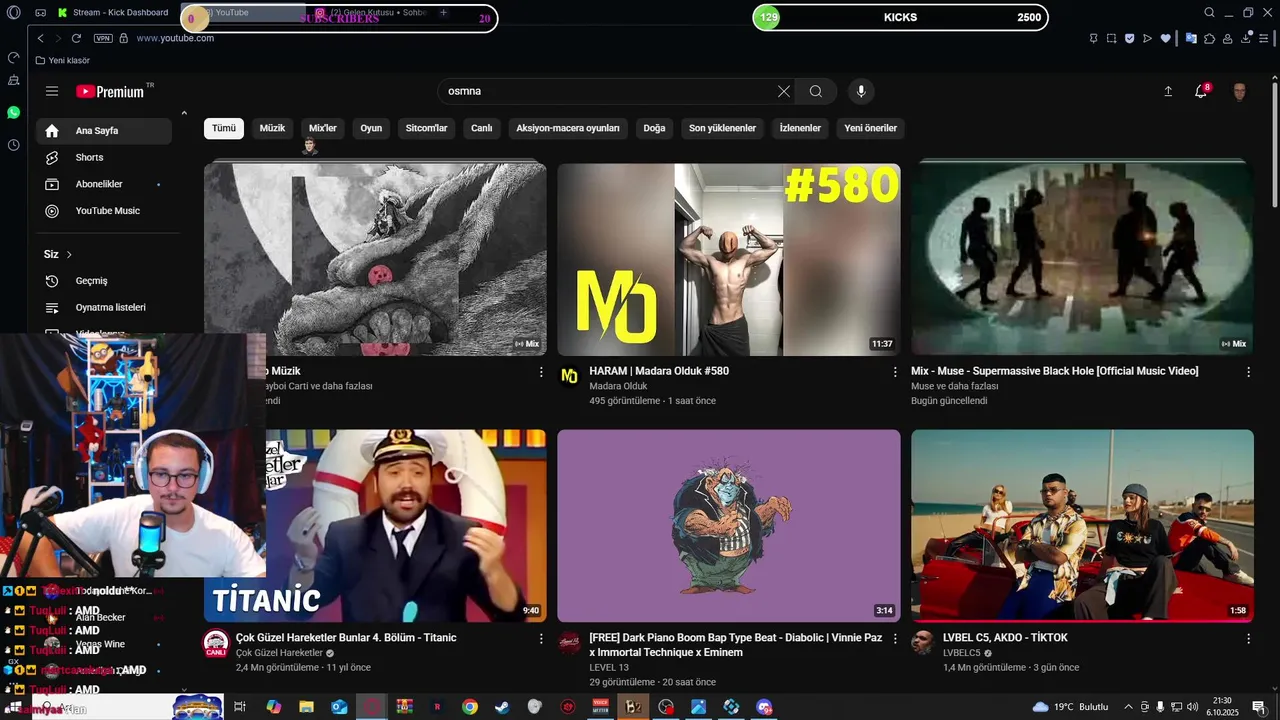Open more options for Muse Supermassive Black Hole mix
This screenshot has height=720, width=1280.
pos(1248,372)
